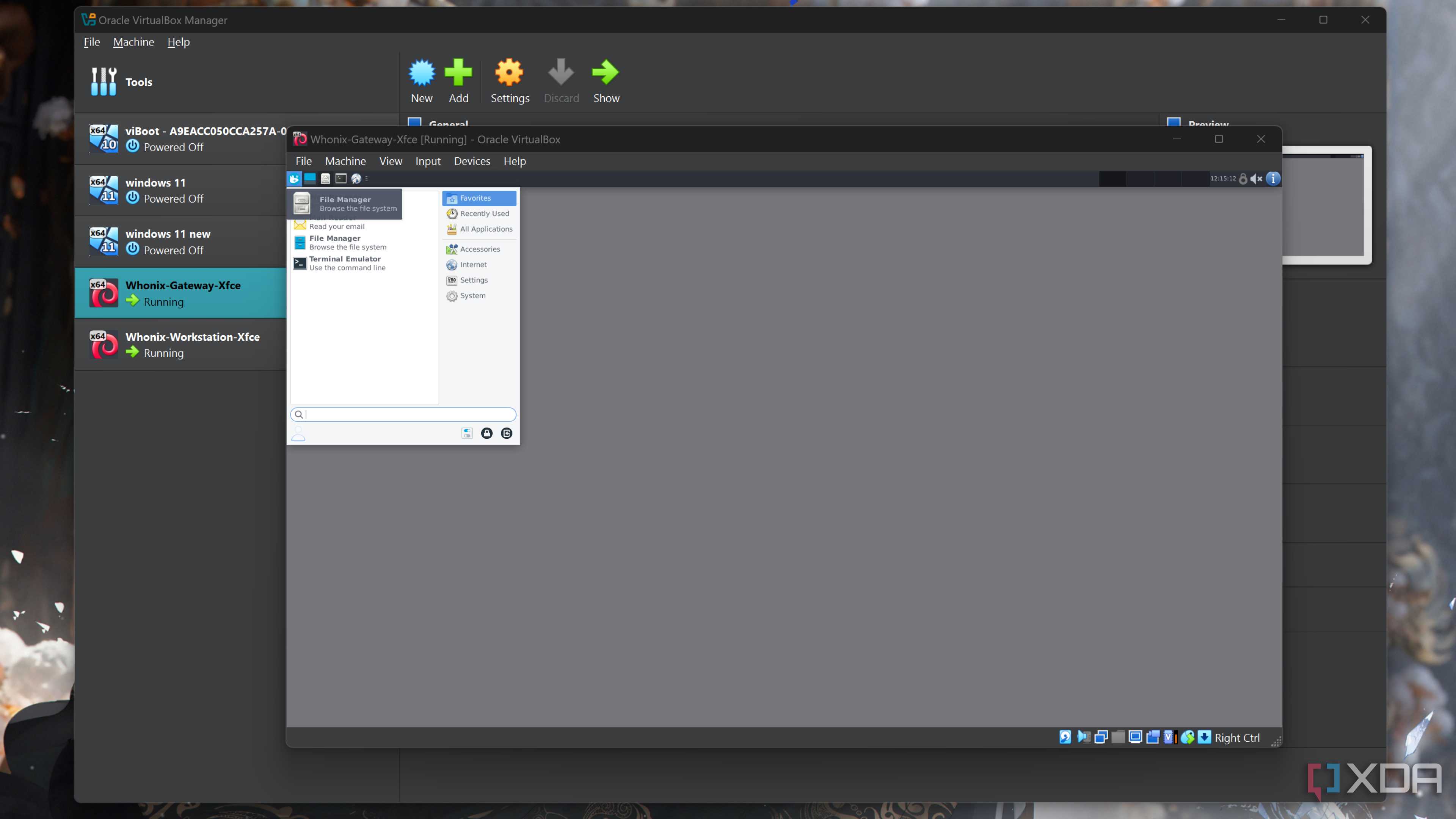Click the display status bar icon

click(1135, 737)
